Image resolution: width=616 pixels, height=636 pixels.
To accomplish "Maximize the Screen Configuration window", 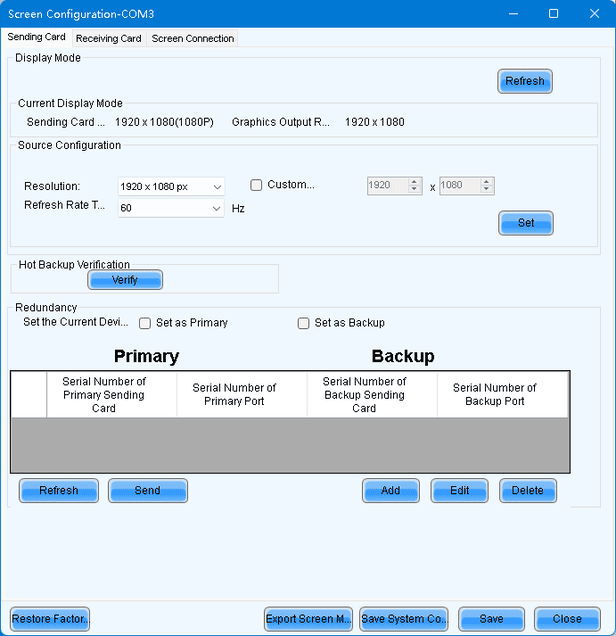I will [553, 14].
